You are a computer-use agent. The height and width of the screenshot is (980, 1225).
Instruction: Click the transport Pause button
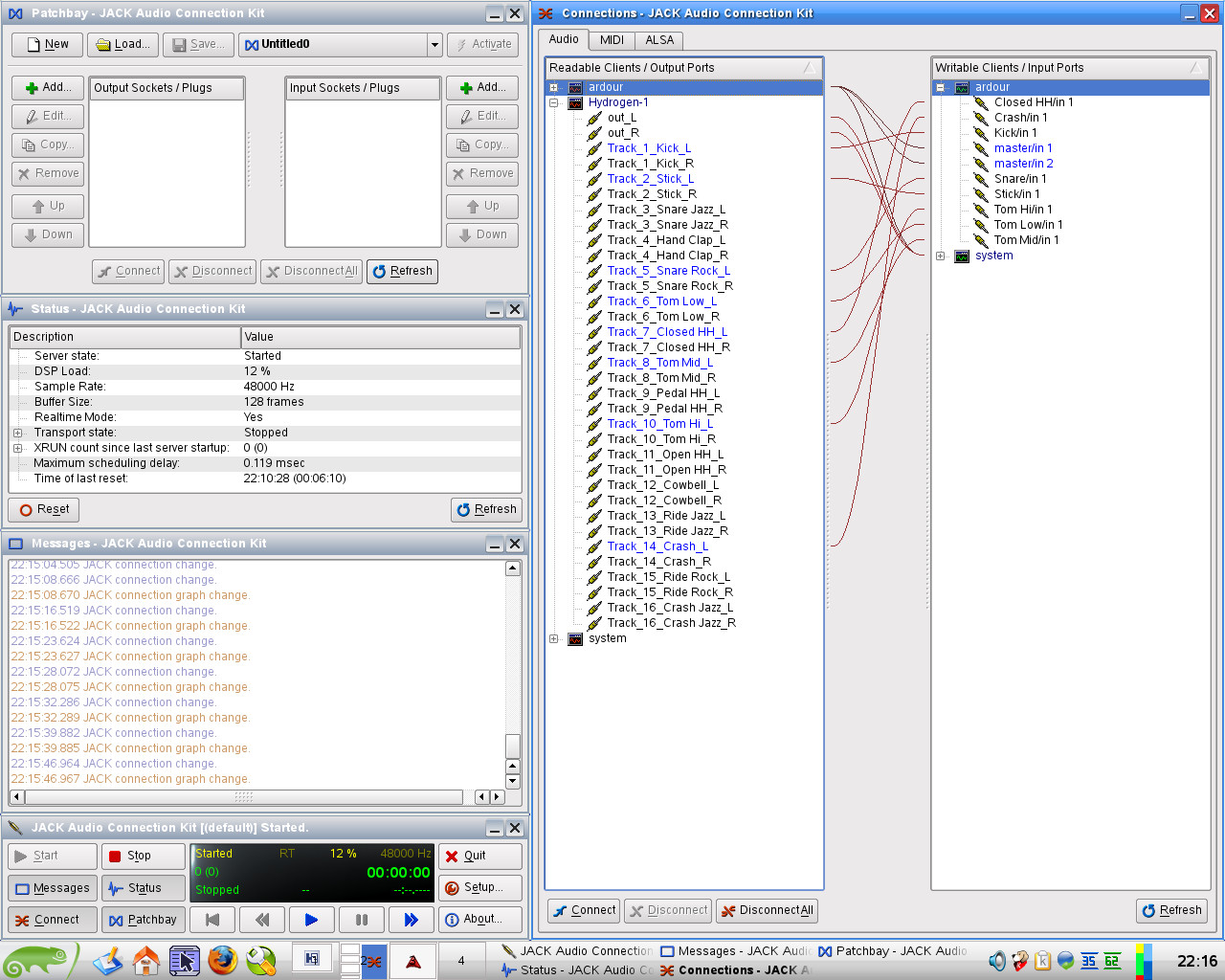tap(362, 920)
